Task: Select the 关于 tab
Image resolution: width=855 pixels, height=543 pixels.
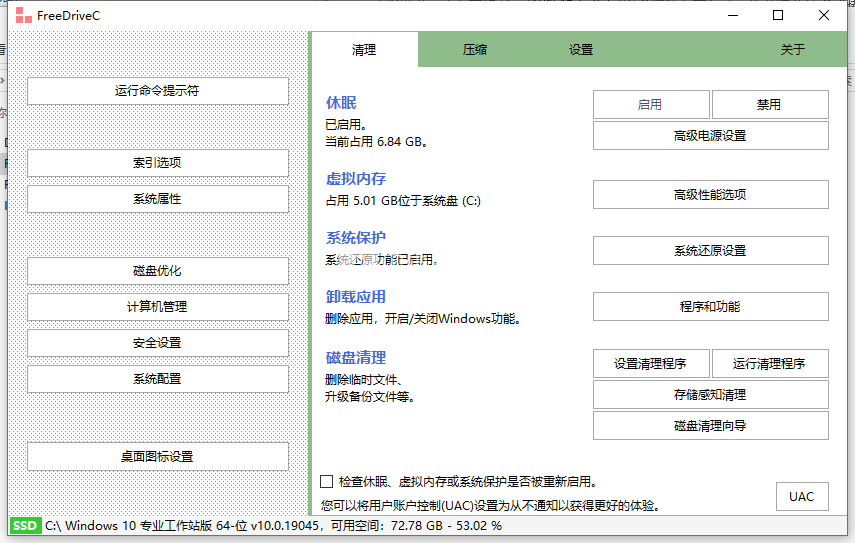Action: point(792,50)
